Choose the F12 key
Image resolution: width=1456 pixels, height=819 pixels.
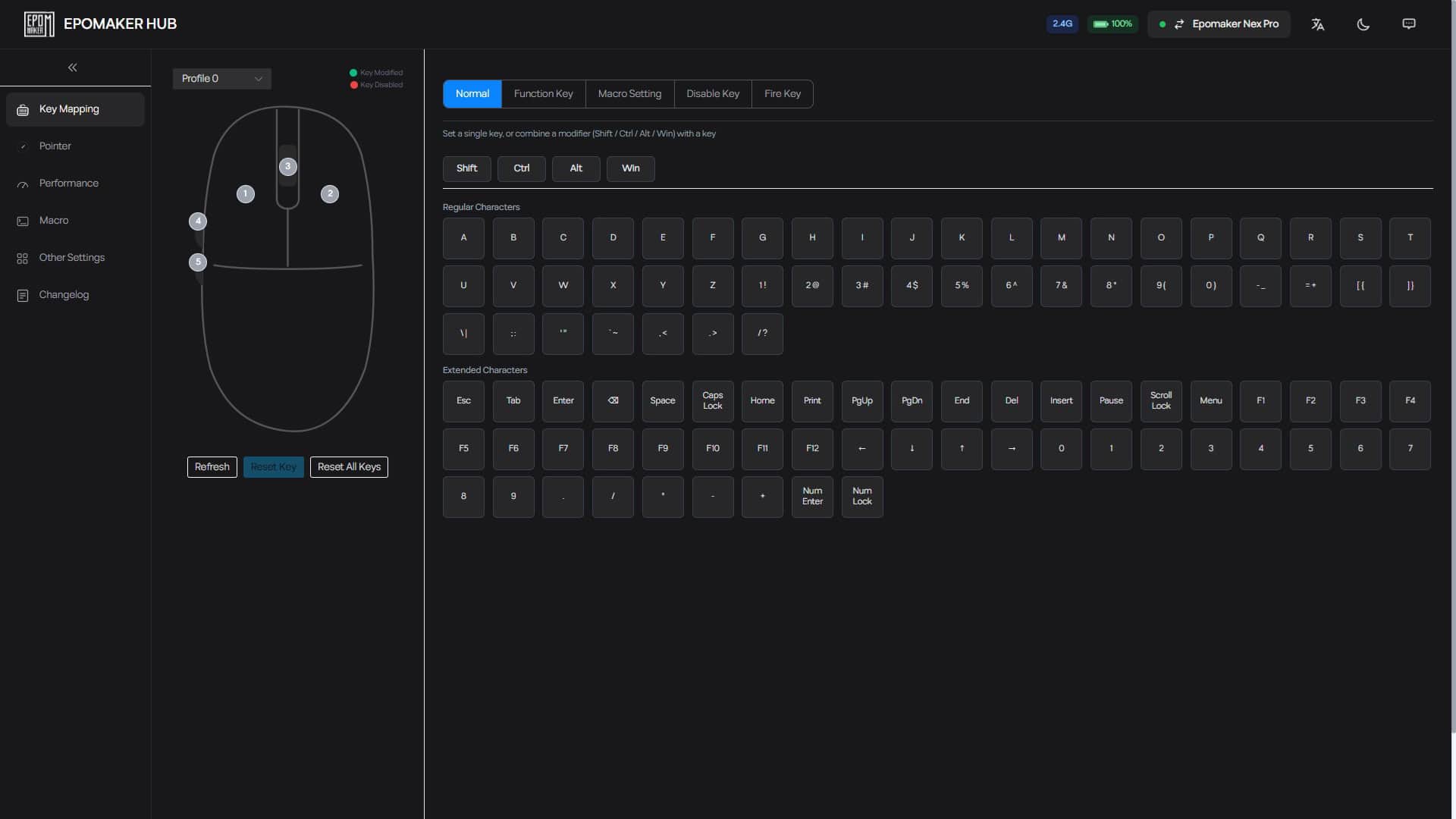[x=812, y=449]
